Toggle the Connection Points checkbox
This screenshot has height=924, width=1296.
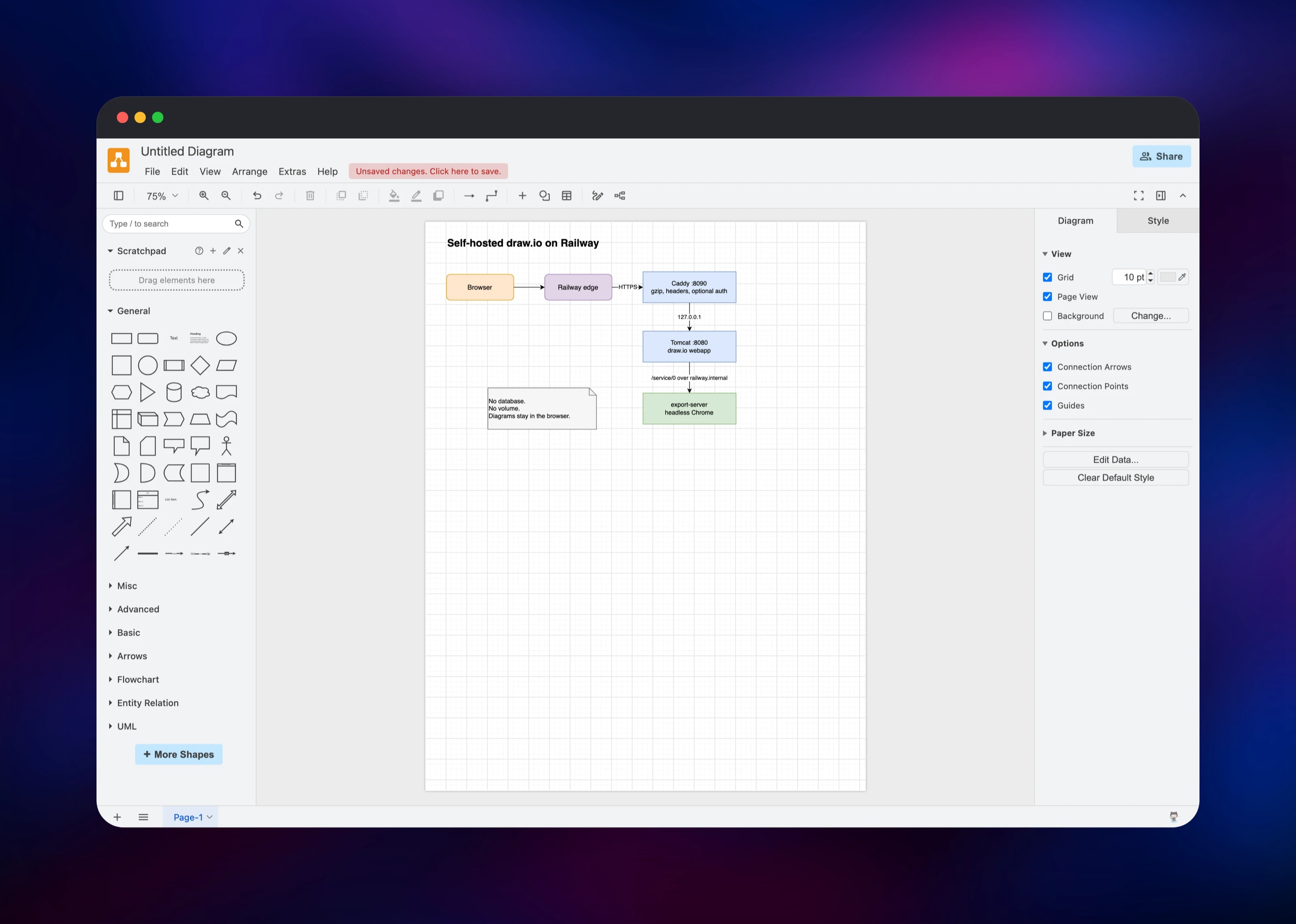pyautogui.click(x=1047, y=386)
